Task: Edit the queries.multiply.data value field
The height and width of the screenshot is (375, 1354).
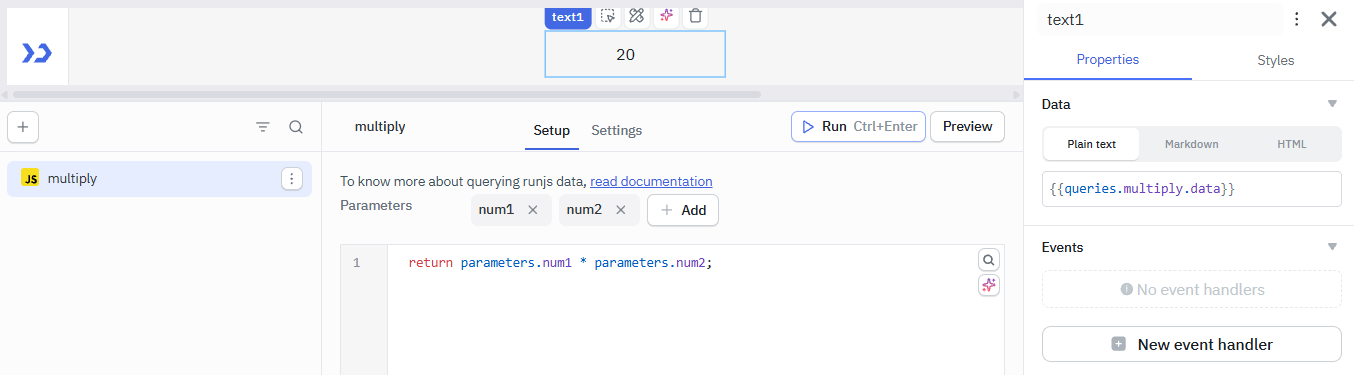Action: click(1192, 189)
